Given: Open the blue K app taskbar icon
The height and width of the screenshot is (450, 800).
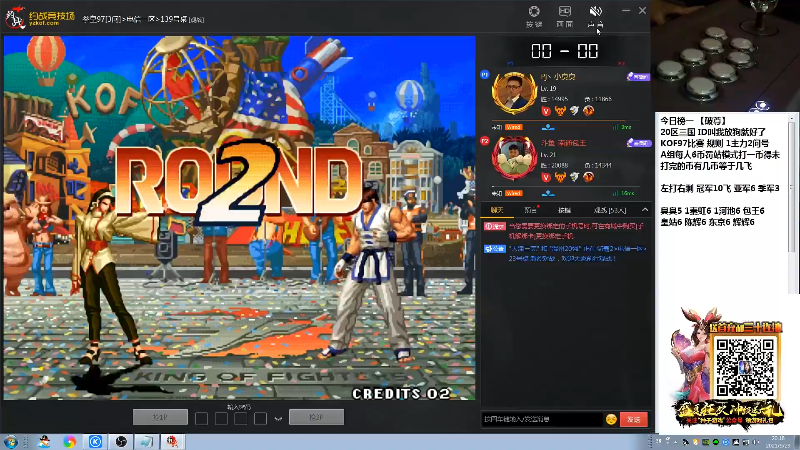Looking at the screenshot, I should (95, 441).
